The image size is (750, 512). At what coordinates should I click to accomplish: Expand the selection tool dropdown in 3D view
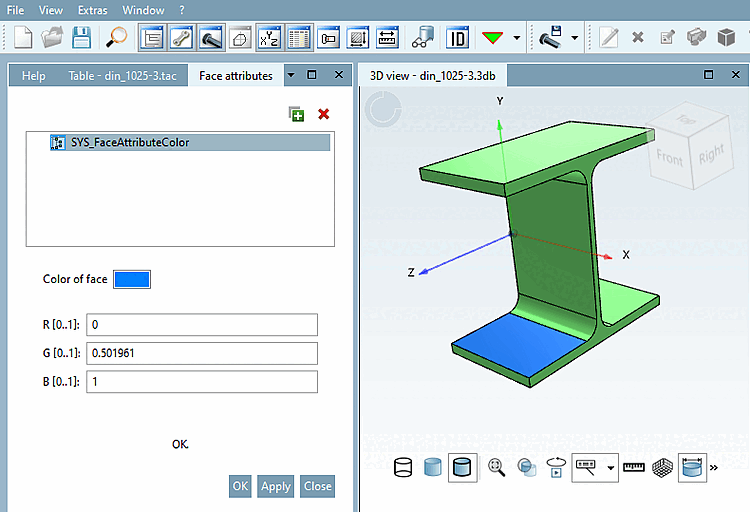point(611,467)
